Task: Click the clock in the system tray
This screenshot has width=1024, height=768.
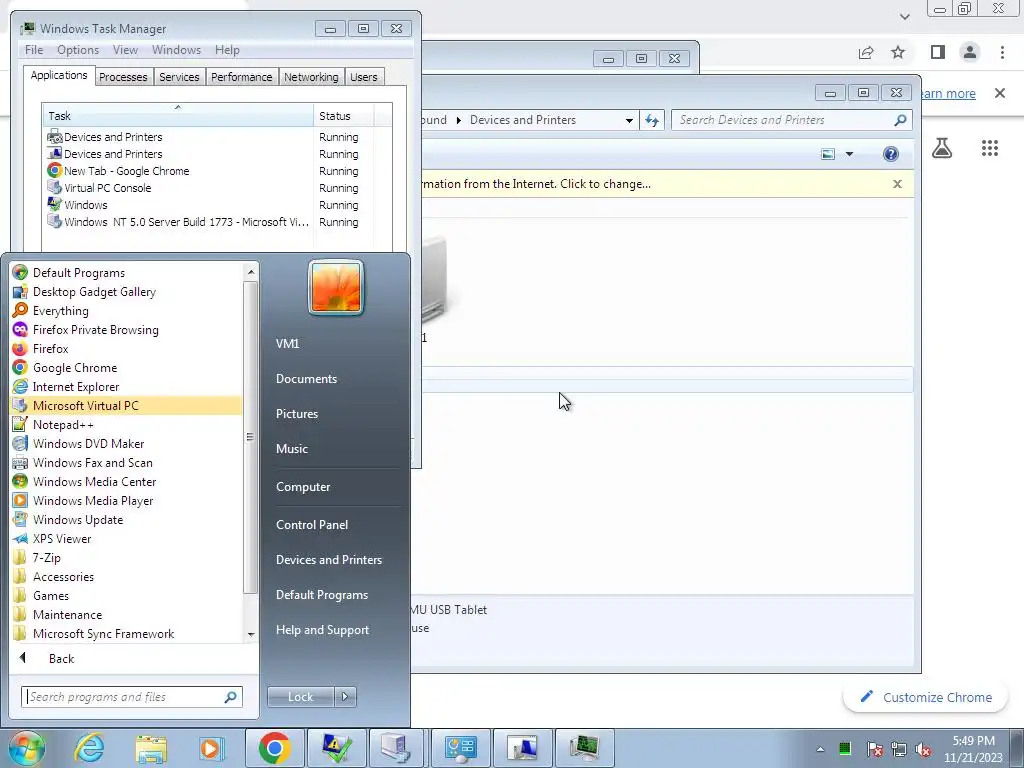Action: pyautogui.click(x=973, y=749)
